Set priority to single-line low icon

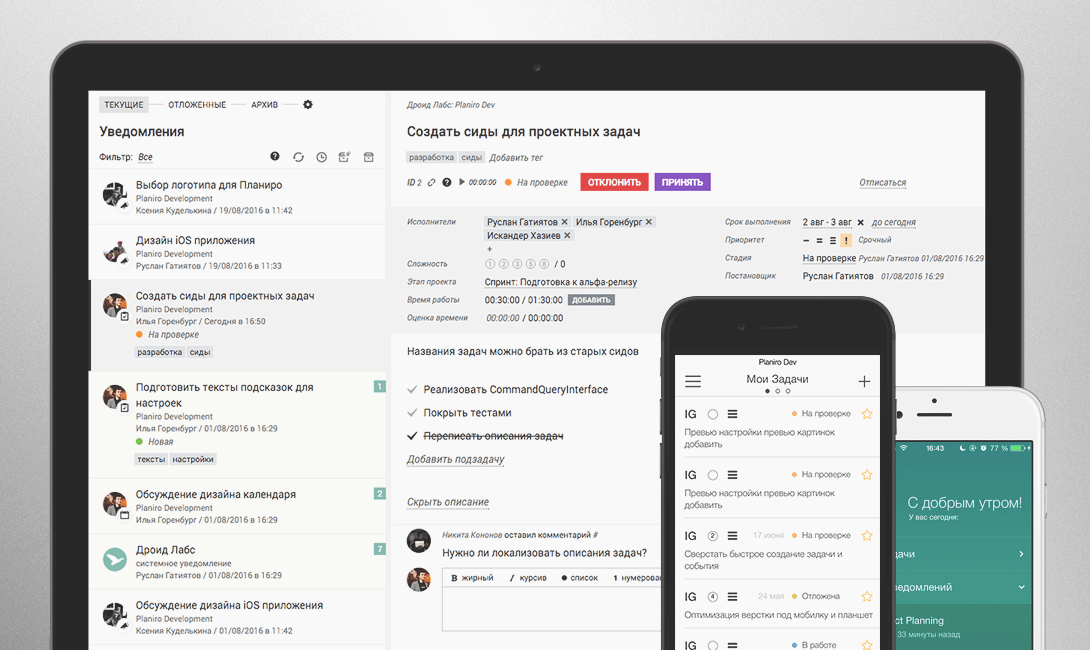pyautogui.click(x=806, y=241)
